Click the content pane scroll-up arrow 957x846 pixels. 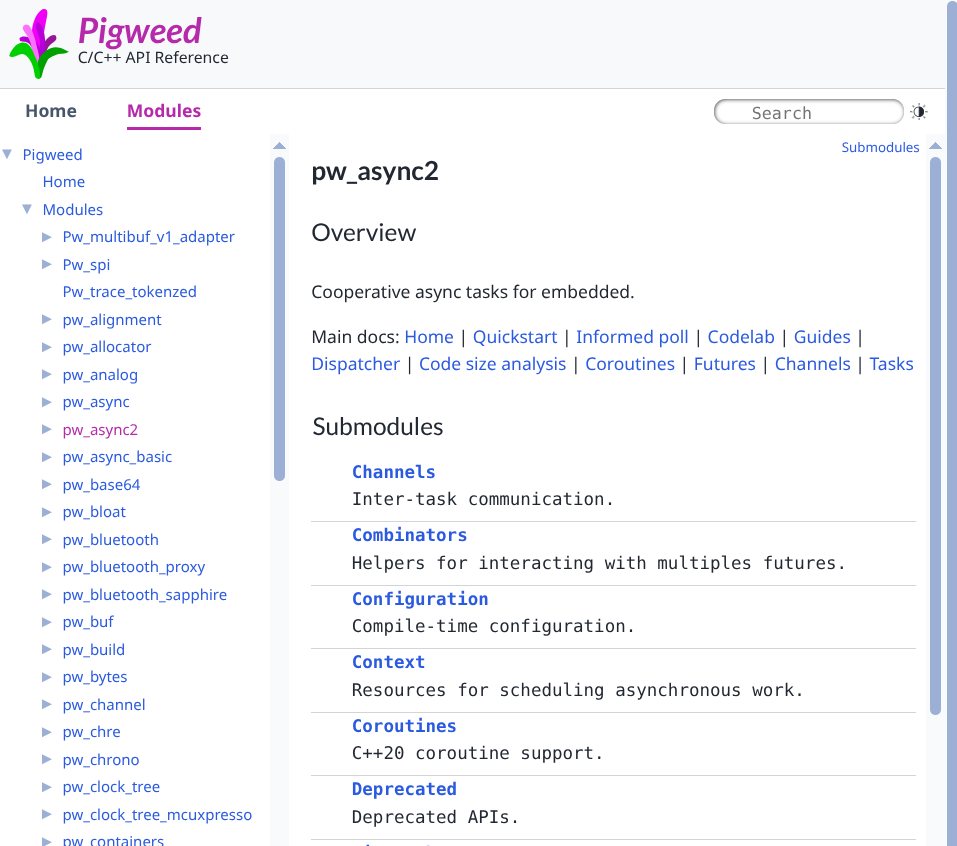pyautogui.click(x=936, y=146)
